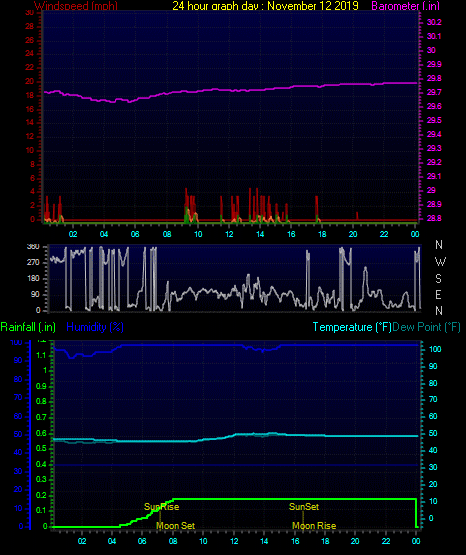Click the 0.6 rainfall axis value
Viewport: 466px width, 555px height.
41,433
